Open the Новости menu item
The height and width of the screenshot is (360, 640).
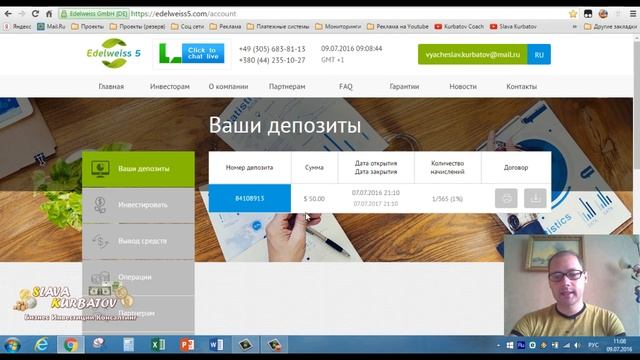[463, 87]
